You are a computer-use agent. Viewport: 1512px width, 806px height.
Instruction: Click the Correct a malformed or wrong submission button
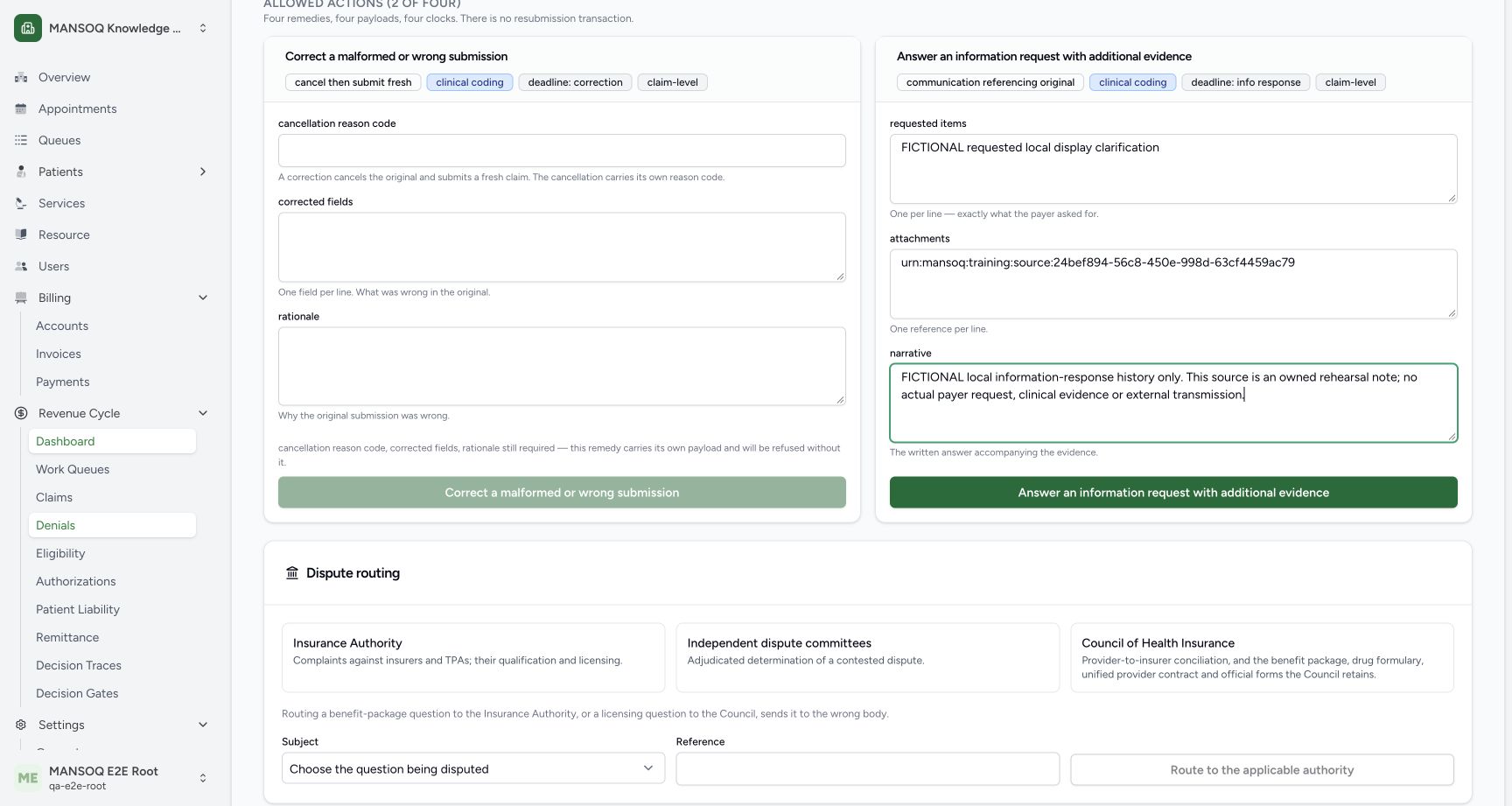point(562,493)
